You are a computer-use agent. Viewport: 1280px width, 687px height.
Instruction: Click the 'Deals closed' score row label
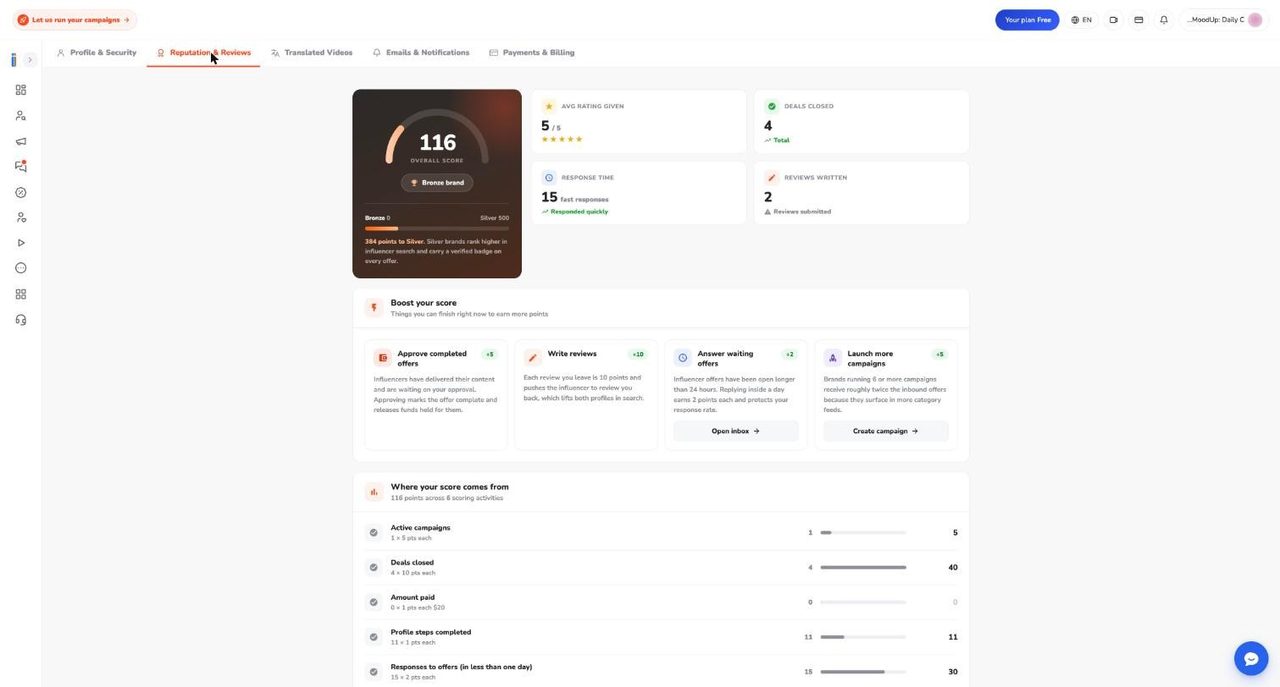pos(412,563)
